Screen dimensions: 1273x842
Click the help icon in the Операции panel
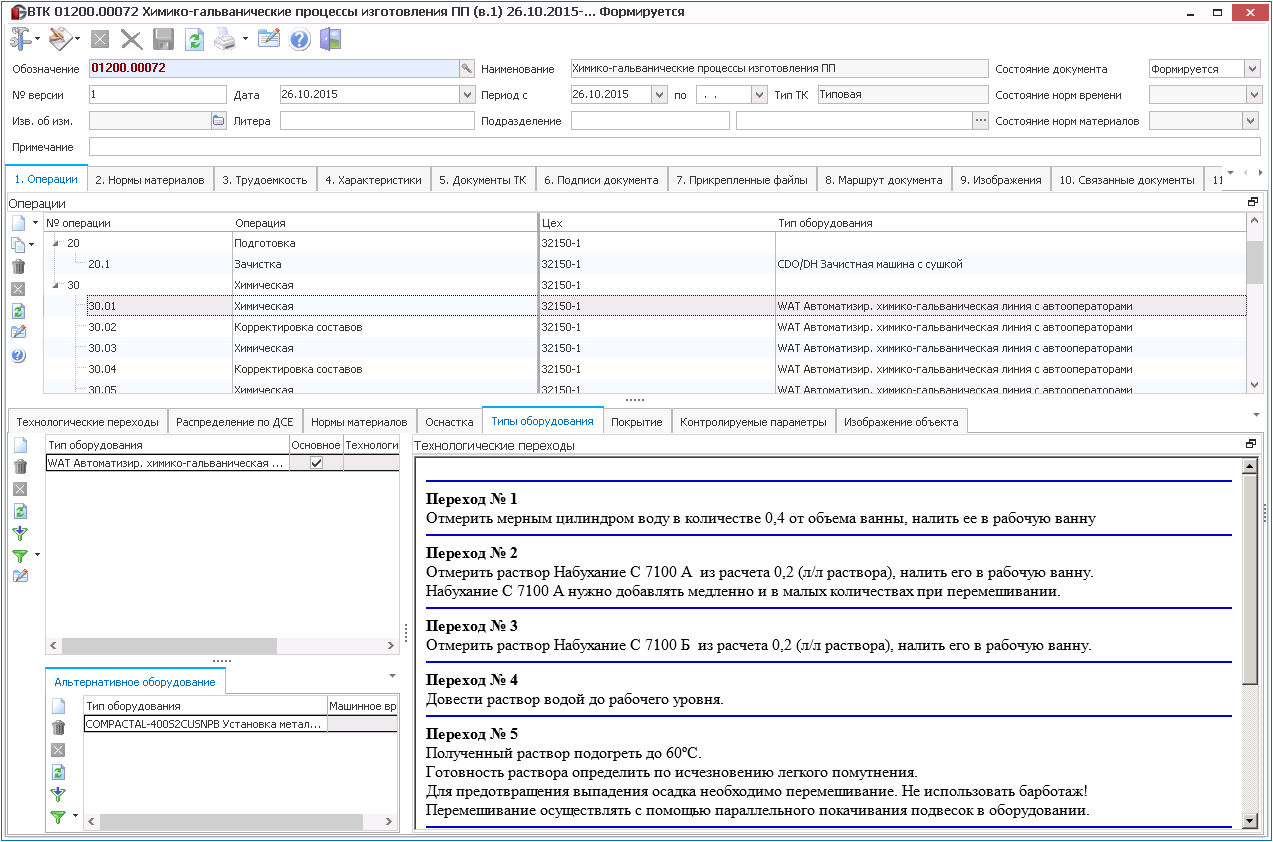[18, 355]
